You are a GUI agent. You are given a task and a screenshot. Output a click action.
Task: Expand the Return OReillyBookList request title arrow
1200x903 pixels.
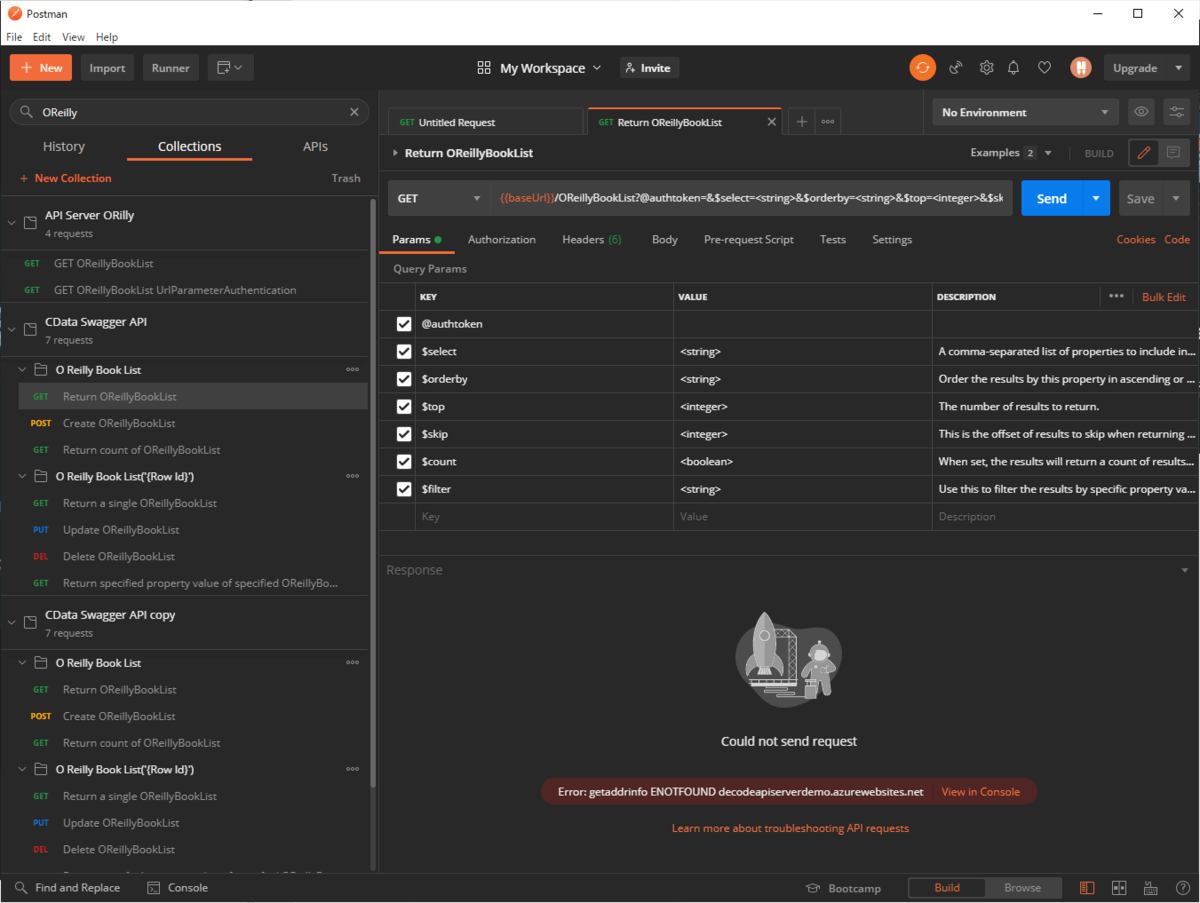[395, 153]
